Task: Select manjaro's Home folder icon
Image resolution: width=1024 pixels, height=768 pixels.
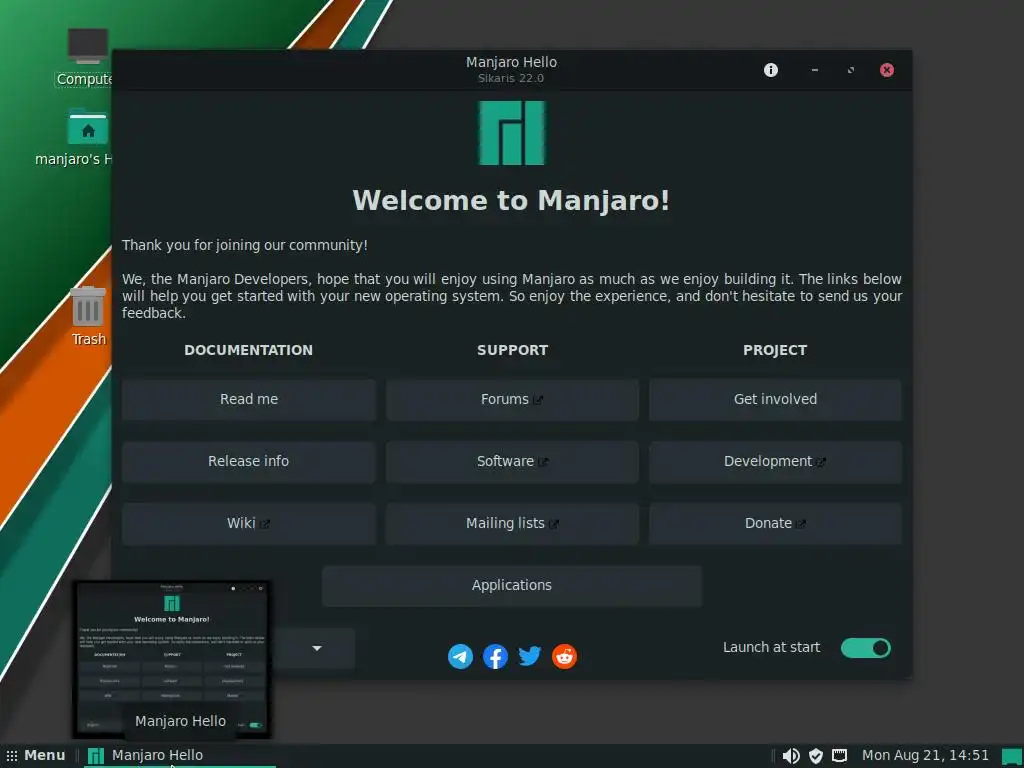Action: pos(88,127)
